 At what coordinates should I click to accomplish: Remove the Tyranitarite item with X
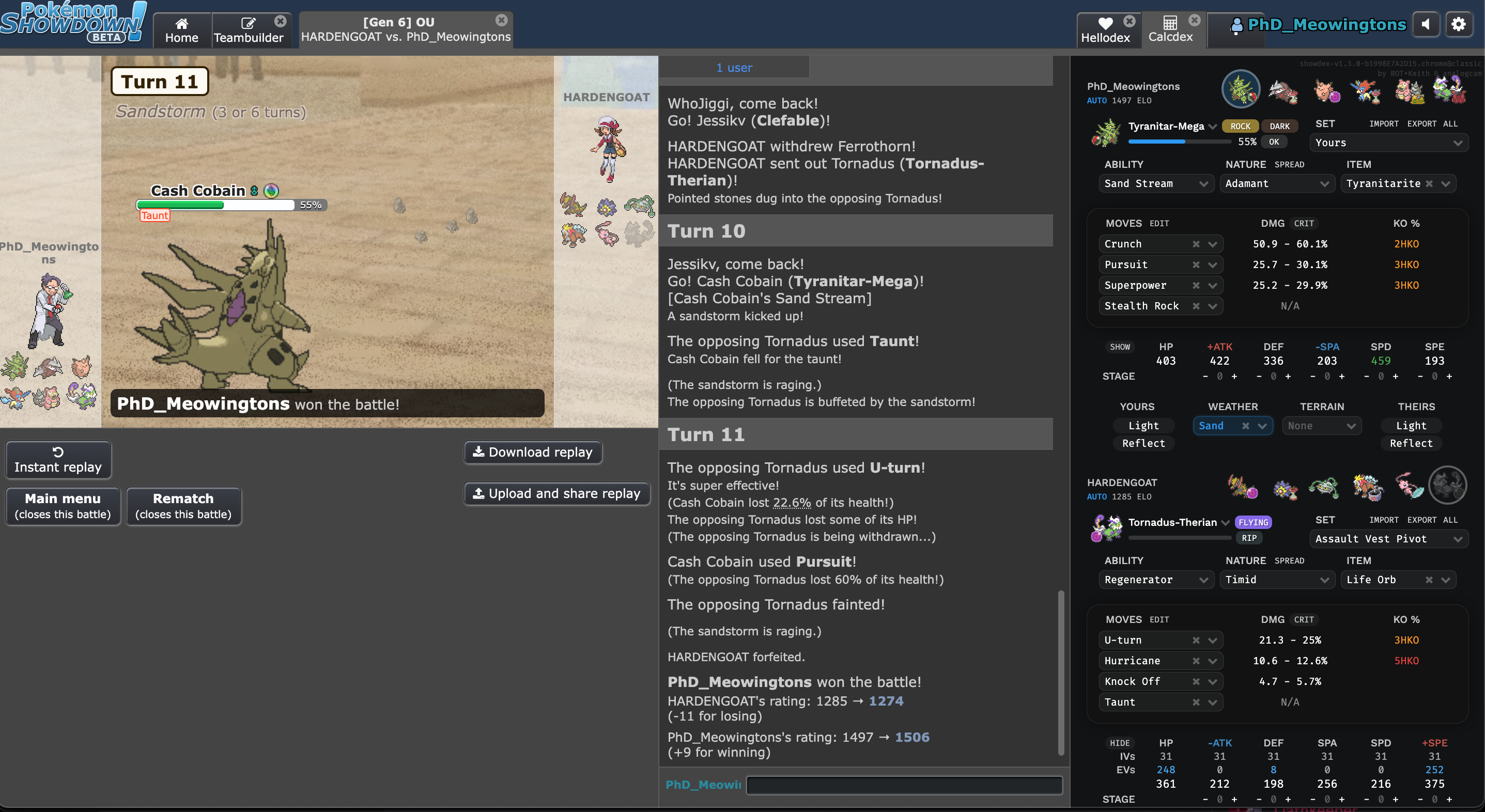pos(1429,183)
